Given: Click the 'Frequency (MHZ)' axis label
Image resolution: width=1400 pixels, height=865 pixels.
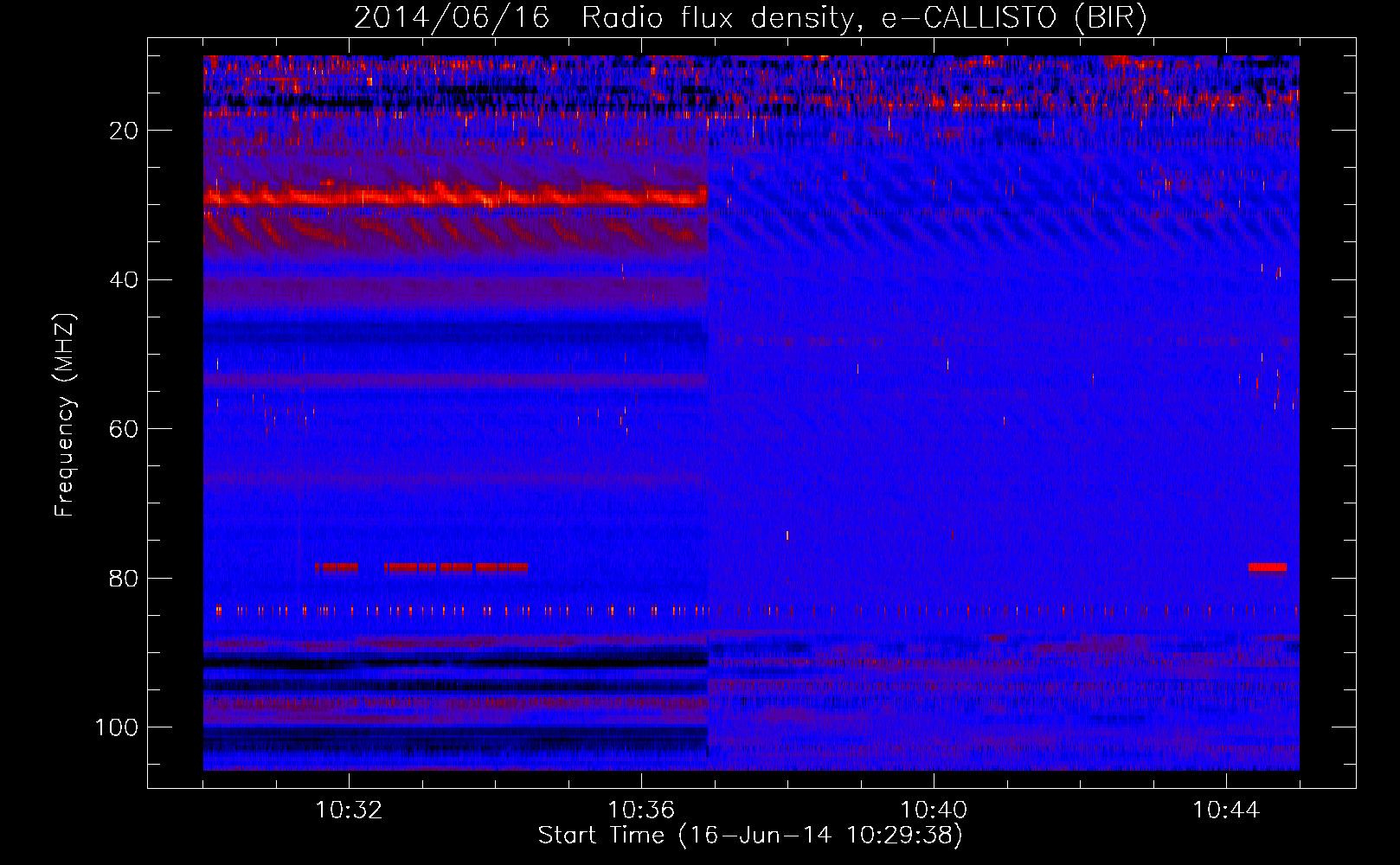Looking at the screenshot, I should pyautogui.click(x=65, y=414).
